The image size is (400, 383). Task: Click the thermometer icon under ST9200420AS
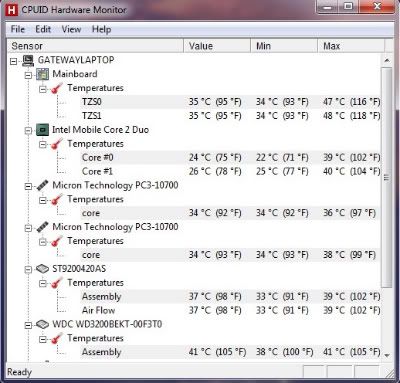(57, 283)
